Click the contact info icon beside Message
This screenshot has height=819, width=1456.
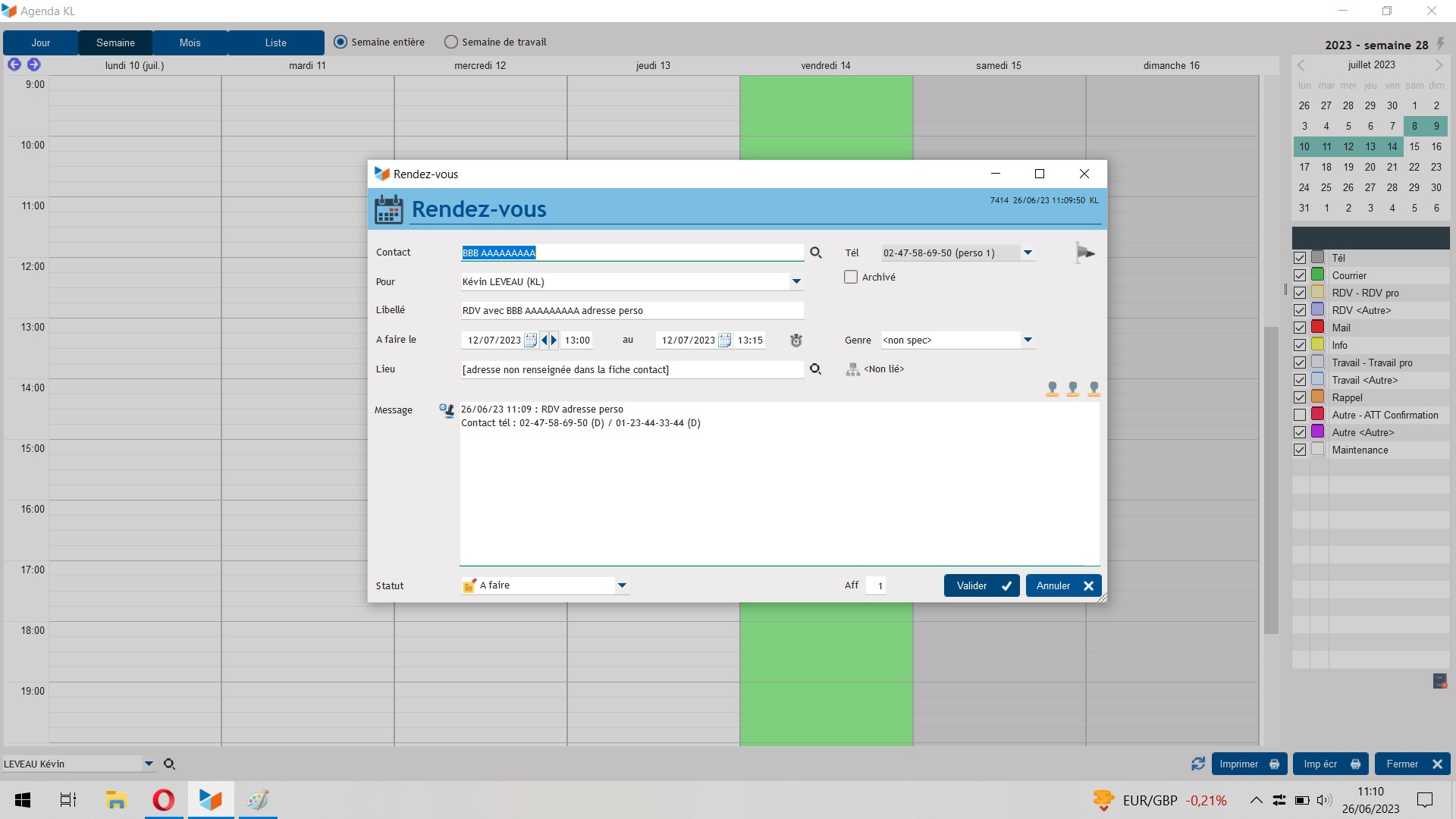pyautogui.click(x=446, y=410)
